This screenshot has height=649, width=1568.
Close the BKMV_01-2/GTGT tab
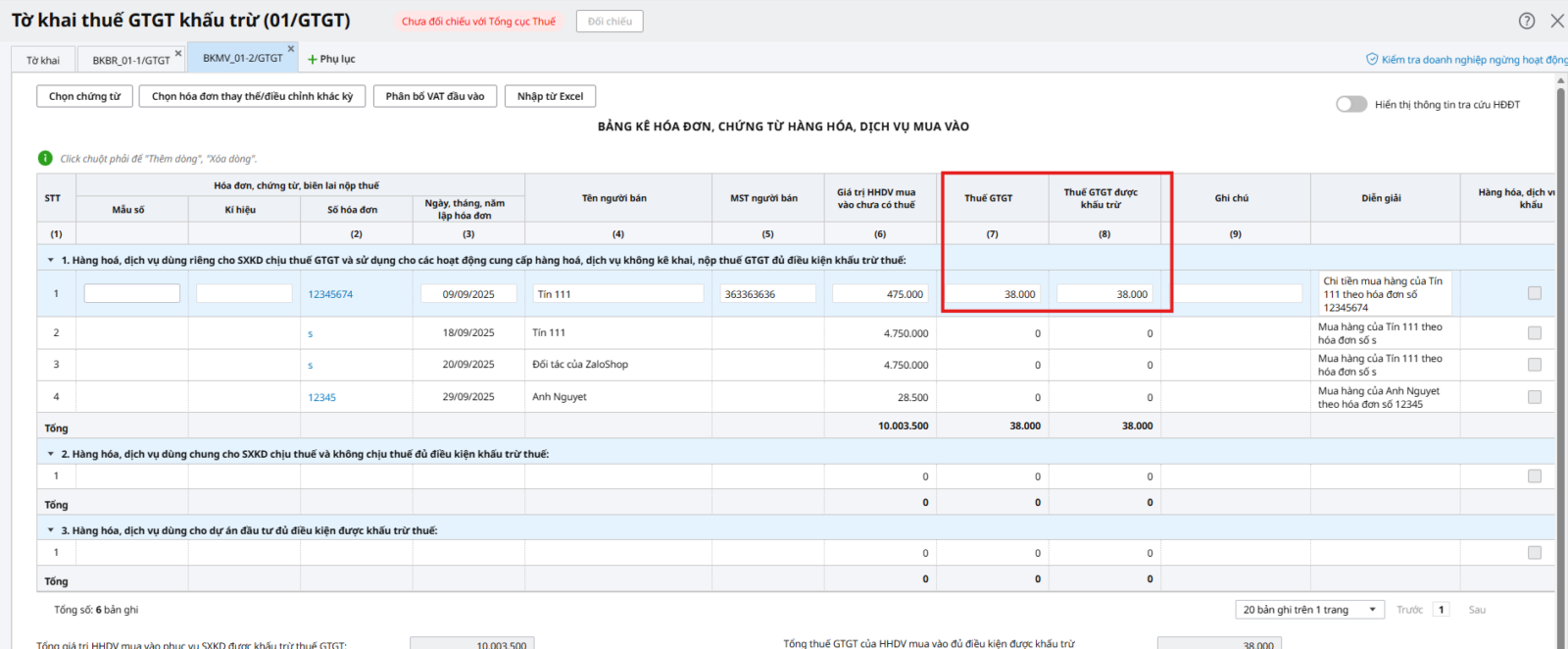[x=291, y=49]
